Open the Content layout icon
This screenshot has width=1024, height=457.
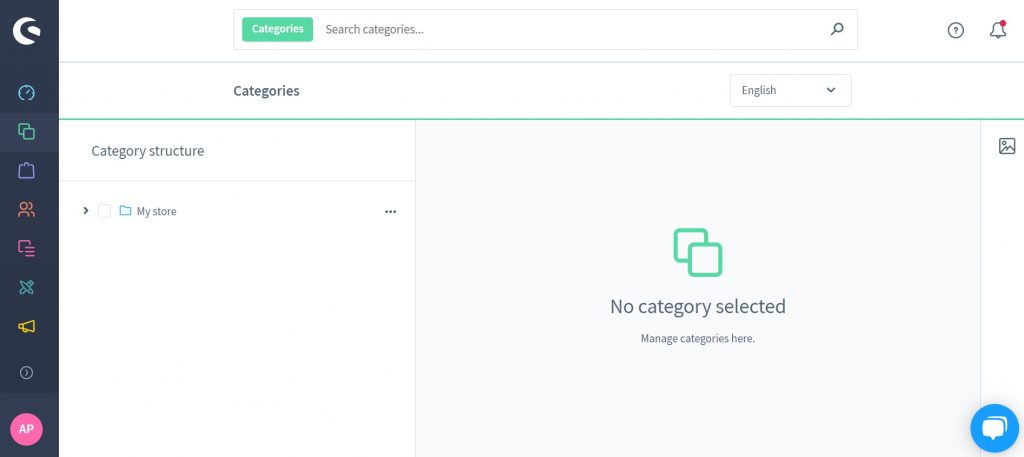(26, 248)
